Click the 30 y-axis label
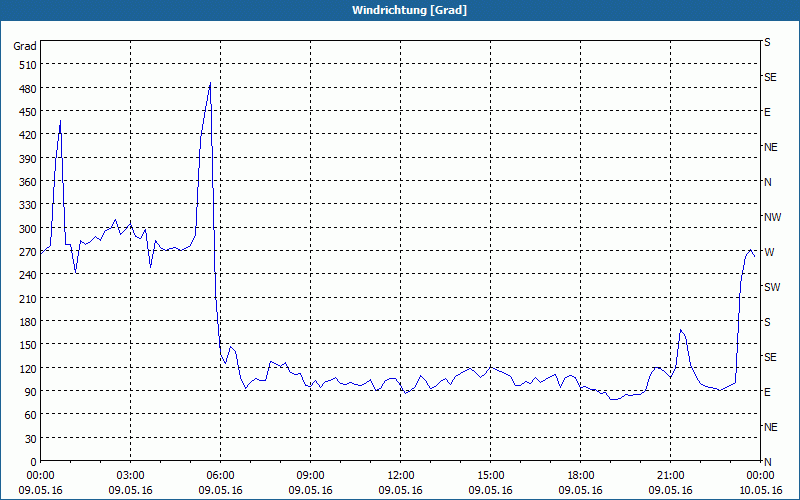The height and width of the screenshot is (500, 800). (x=31, y=439)
